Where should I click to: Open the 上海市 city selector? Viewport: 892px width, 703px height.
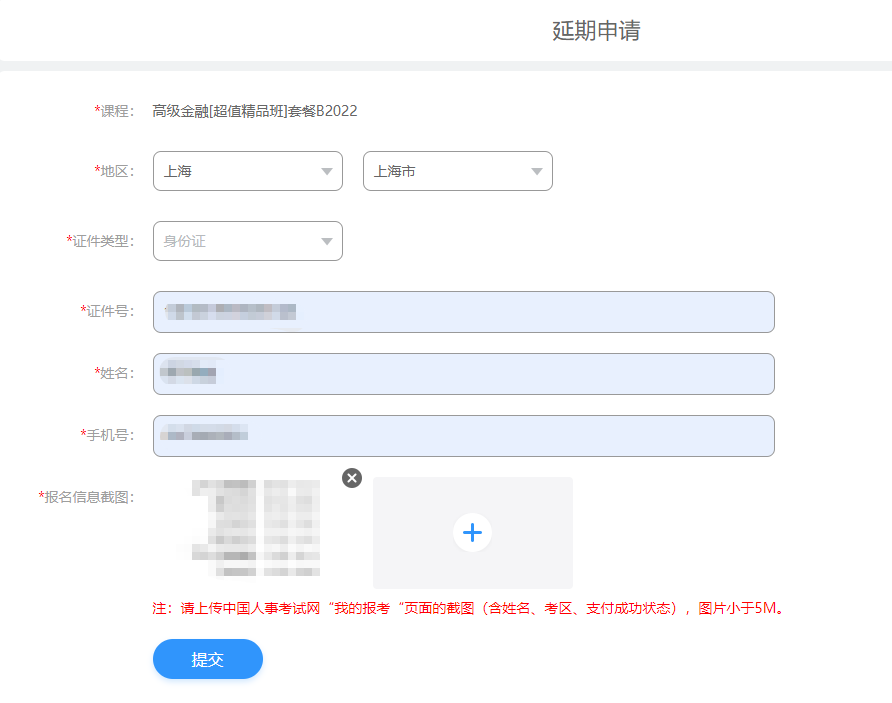458,171
